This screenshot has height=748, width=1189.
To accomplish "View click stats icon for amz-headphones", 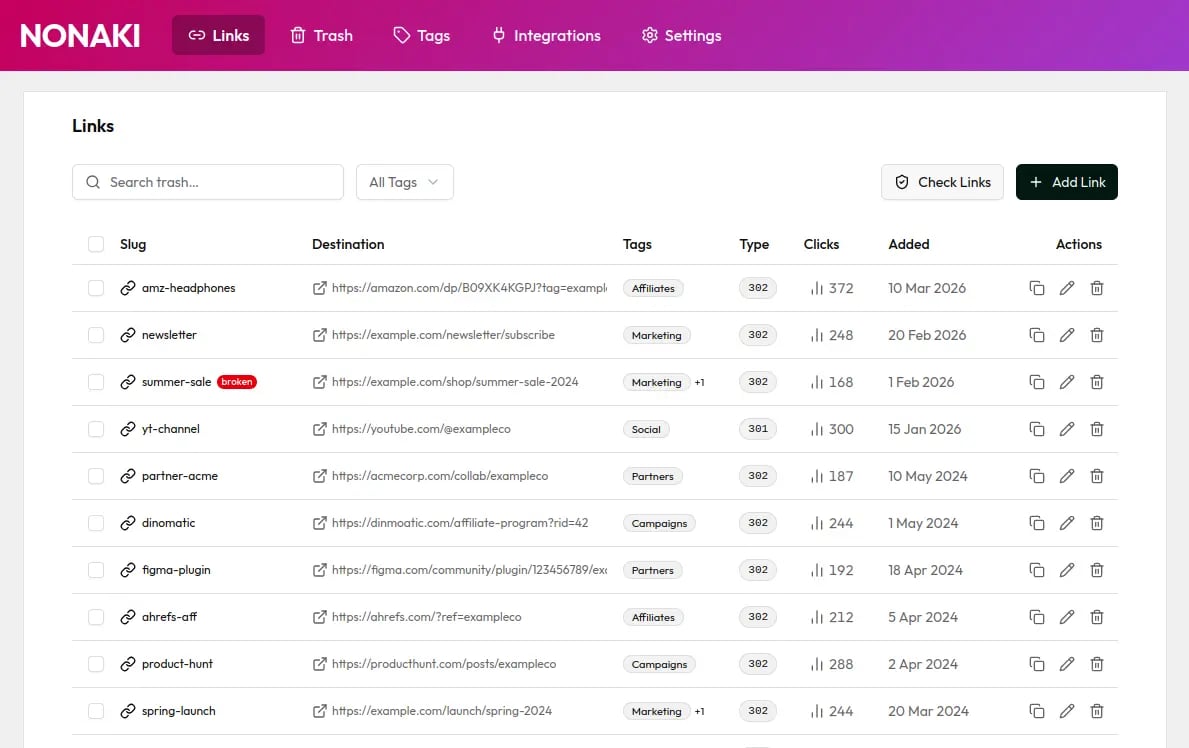I will (817, 288).
